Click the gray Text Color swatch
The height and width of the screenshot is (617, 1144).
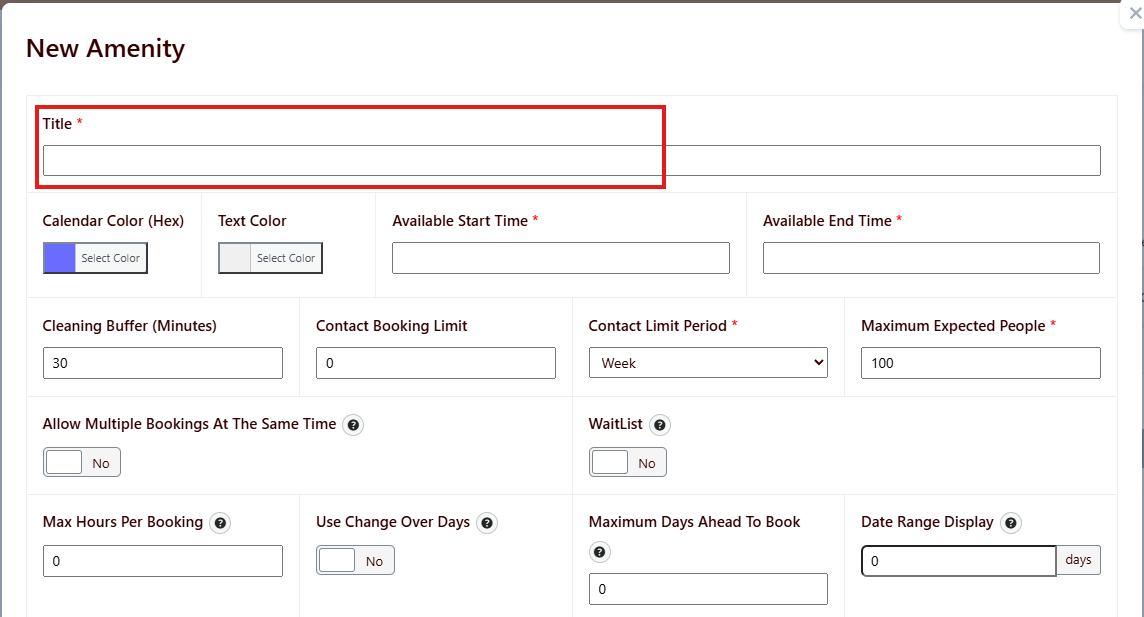click(x=235, y=258)
